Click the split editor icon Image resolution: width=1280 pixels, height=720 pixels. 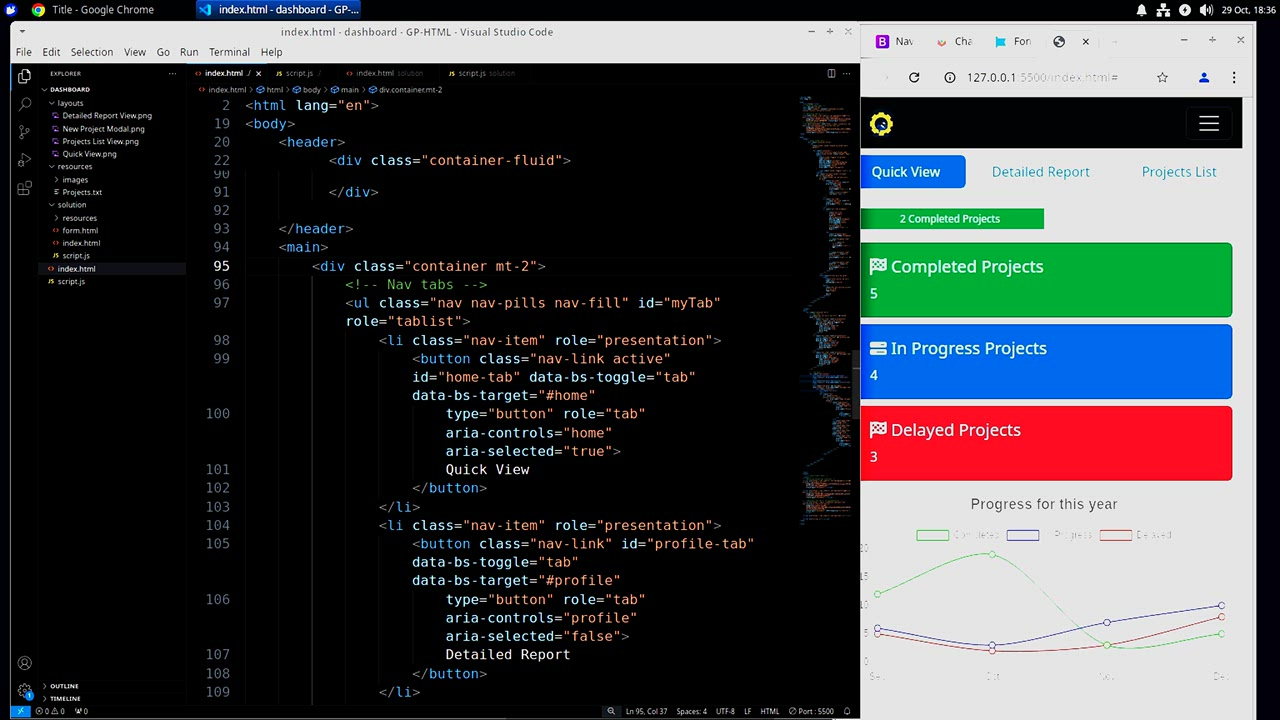tap(831, 73)
